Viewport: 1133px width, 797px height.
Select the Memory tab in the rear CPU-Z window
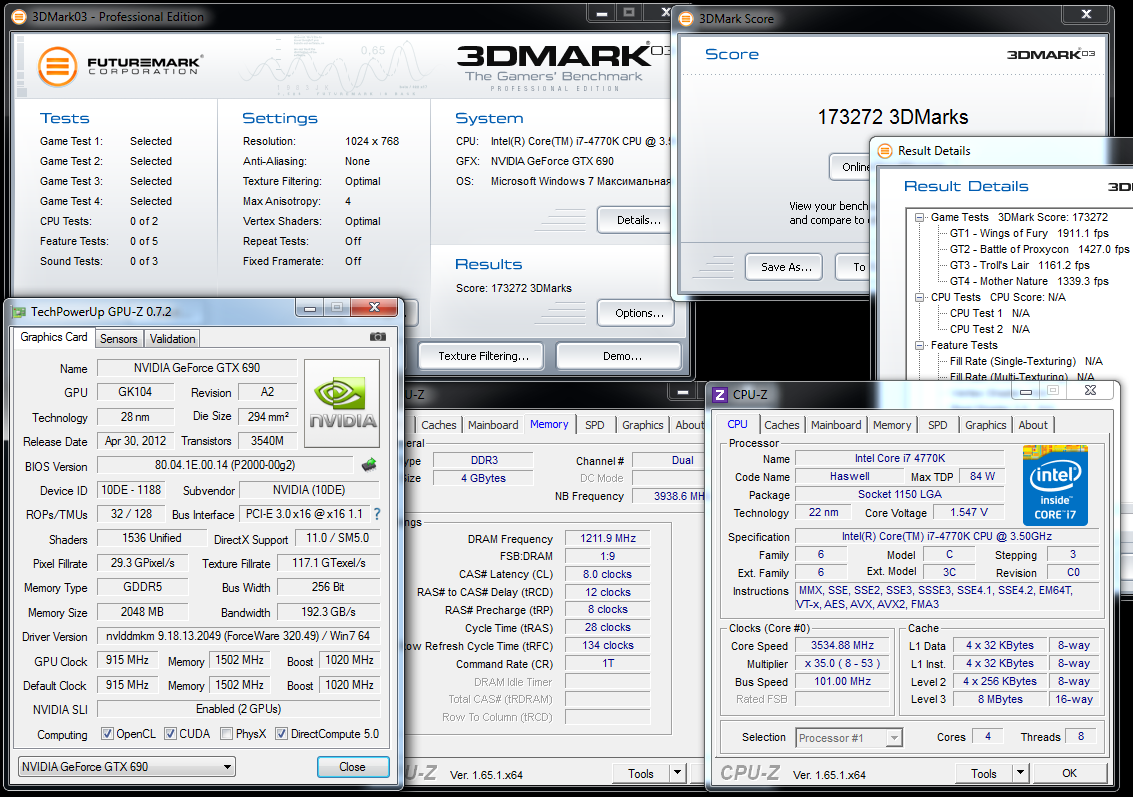coord(549,424)
